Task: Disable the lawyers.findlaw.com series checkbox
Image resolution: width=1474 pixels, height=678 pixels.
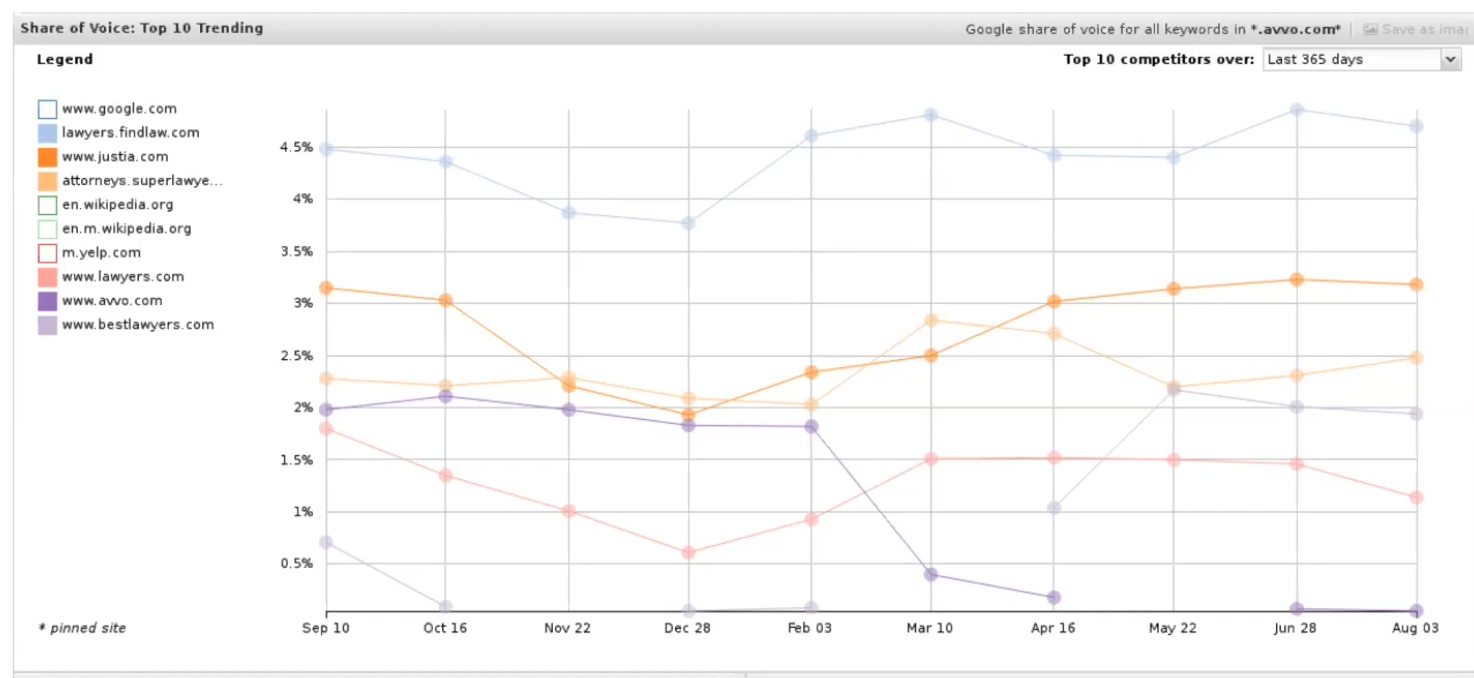Action: (47, 133)
